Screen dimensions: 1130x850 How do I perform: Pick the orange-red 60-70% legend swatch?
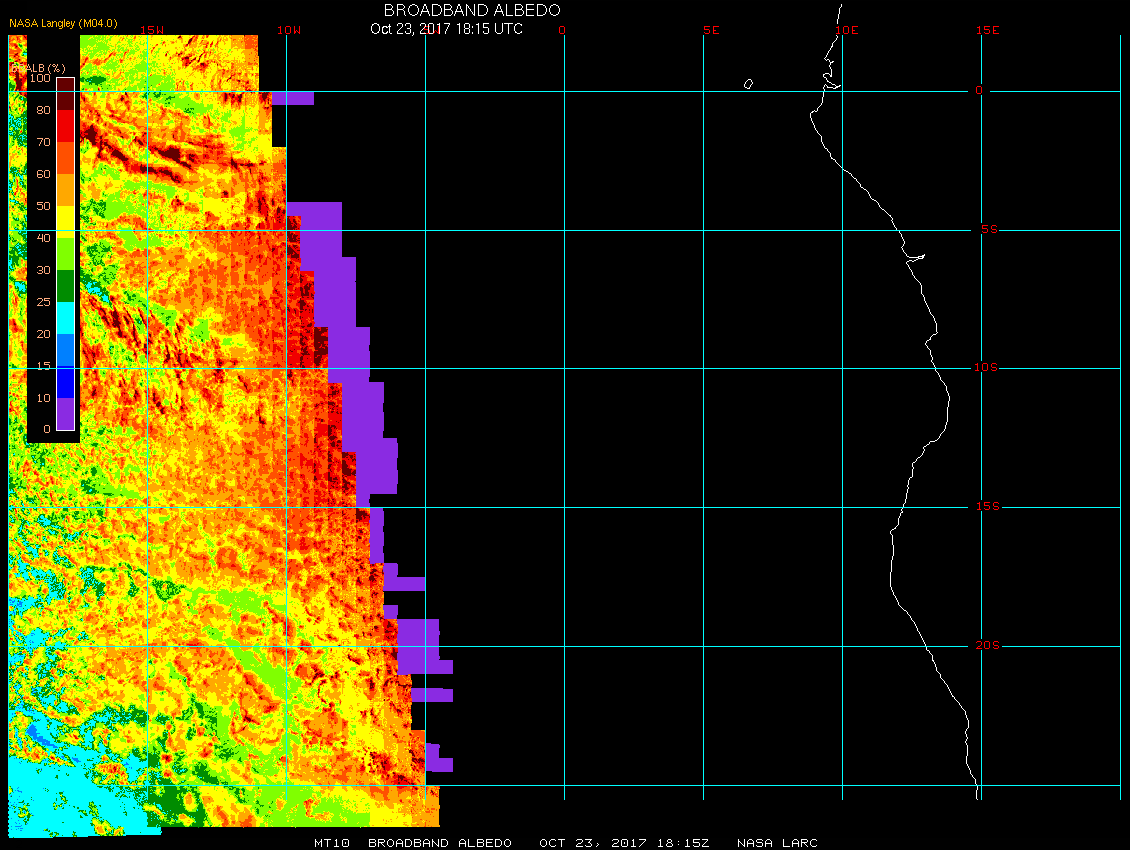pyautogui.click(x=66, y=158)
